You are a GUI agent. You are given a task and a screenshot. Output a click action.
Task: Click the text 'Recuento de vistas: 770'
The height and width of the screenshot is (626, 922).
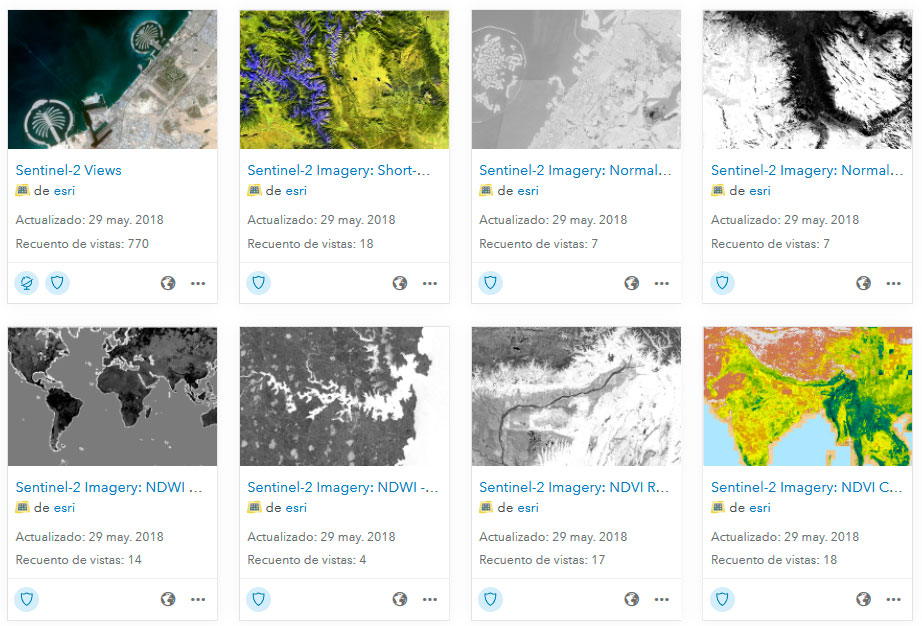click(82, 243)
